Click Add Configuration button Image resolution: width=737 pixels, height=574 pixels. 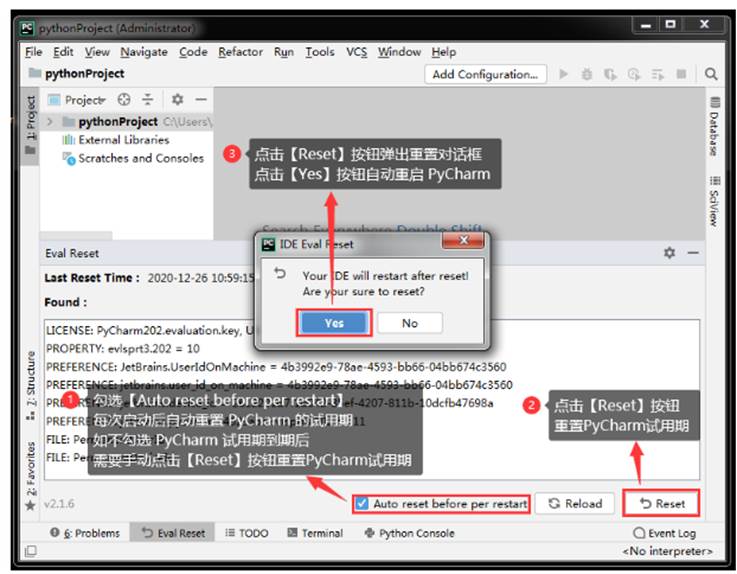coord(486,74)
